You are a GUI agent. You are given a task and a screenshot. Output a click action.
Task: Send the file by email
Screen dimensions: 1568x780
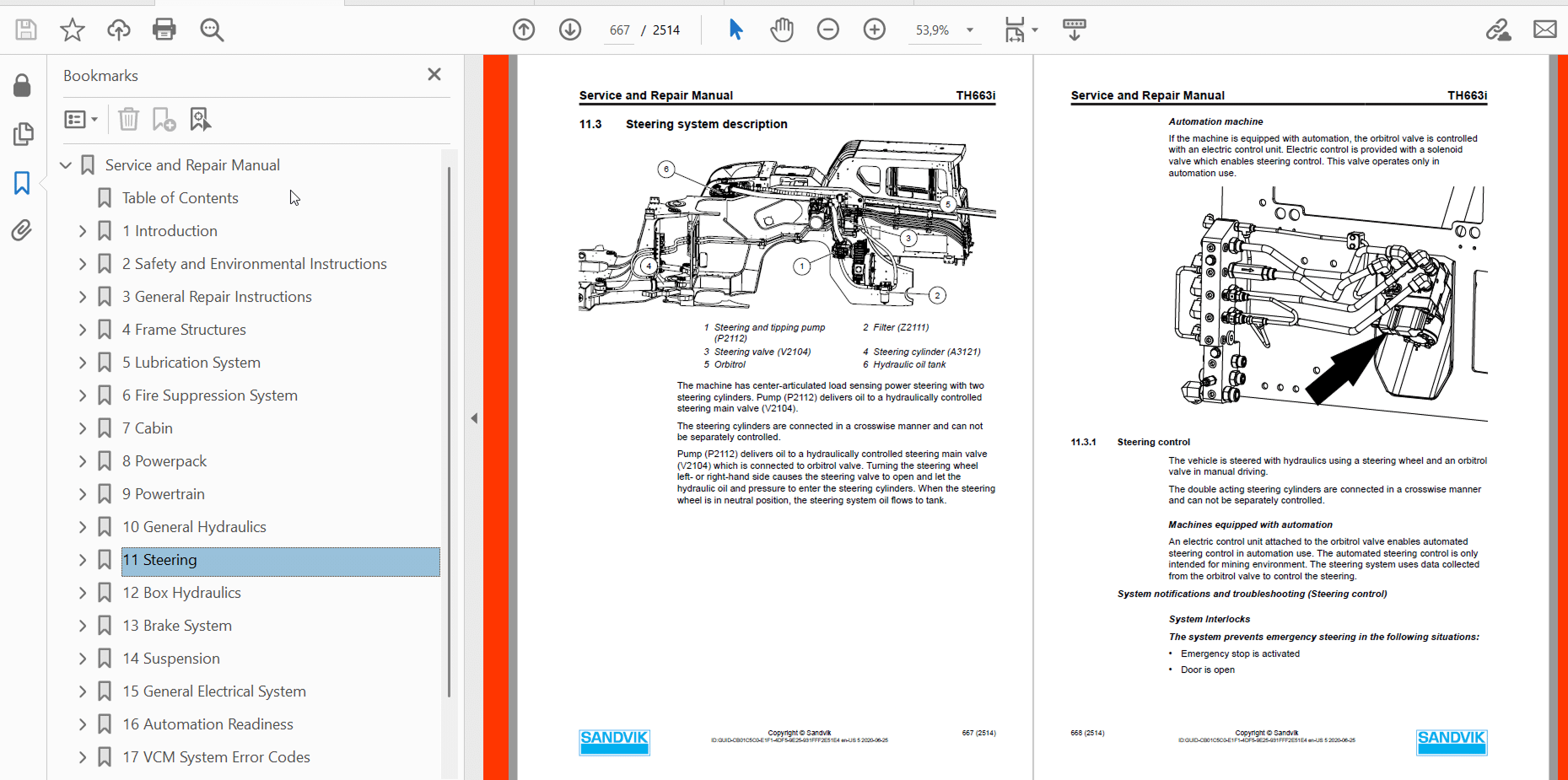1545,30
